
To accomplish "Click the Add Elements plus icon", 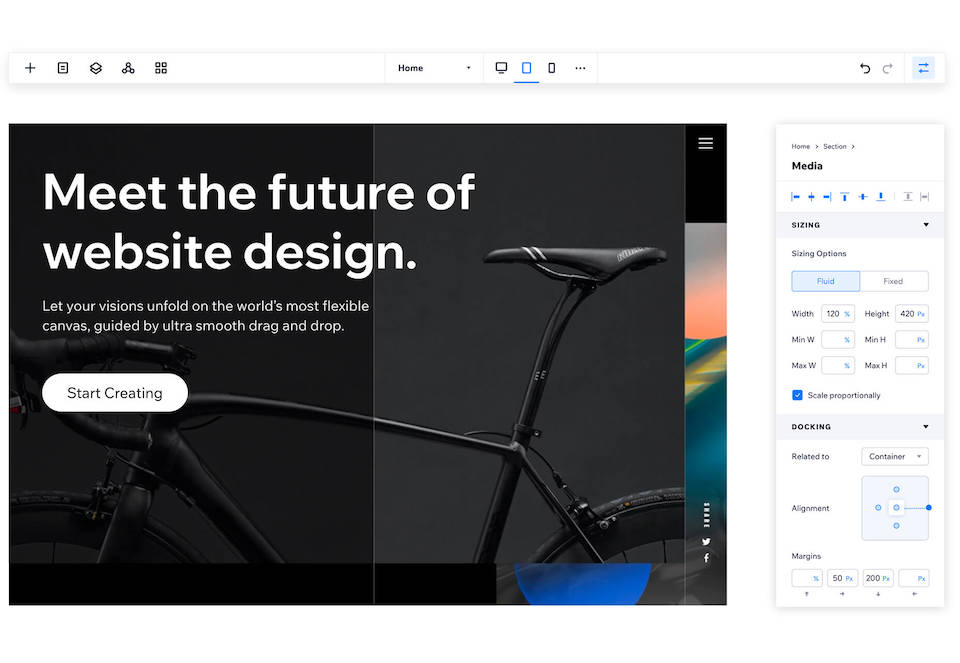I will 30,68.
